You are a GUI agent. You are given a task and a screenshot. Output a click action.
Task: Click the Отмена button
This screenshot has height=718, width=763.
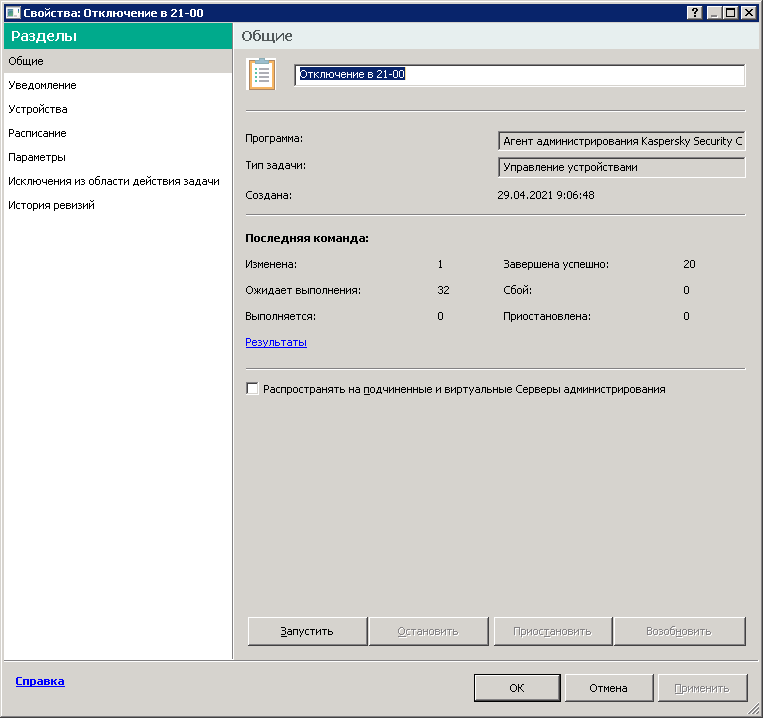[608, 688]
